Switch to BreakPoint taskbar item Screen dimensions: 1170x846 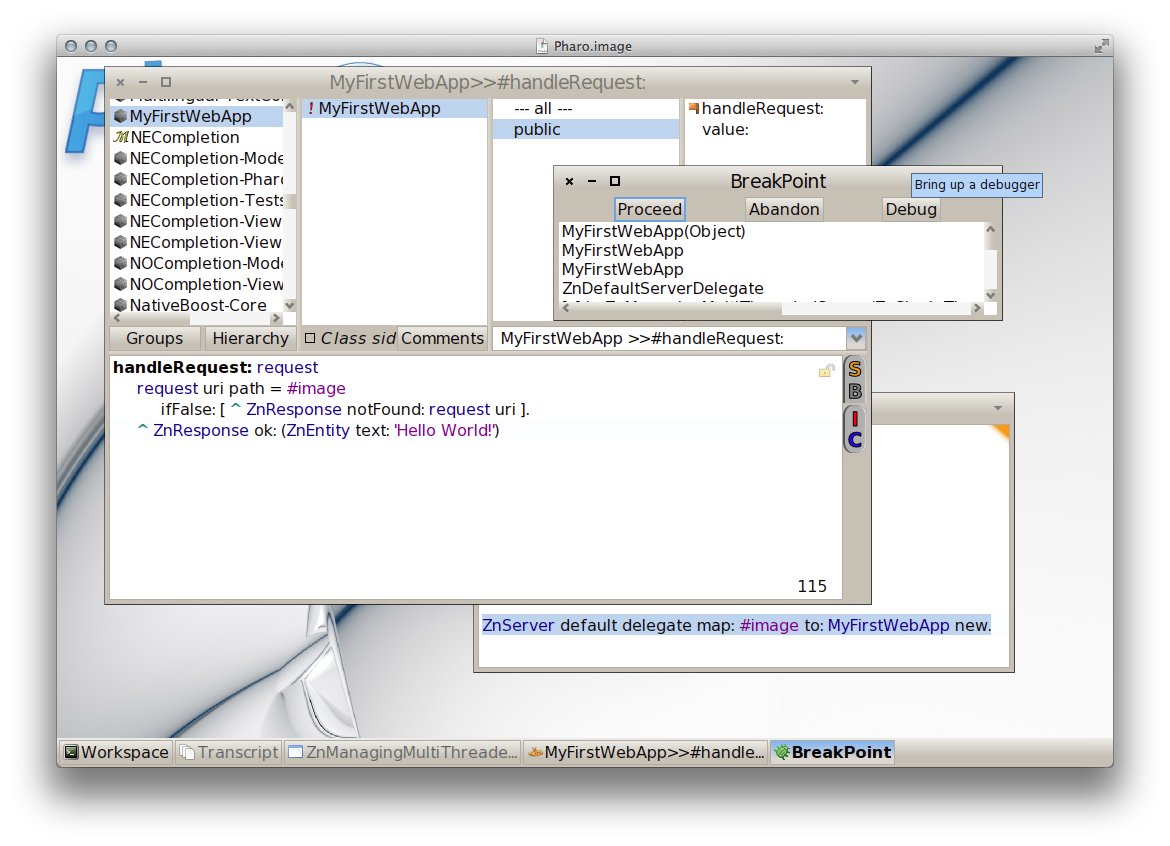833,752
